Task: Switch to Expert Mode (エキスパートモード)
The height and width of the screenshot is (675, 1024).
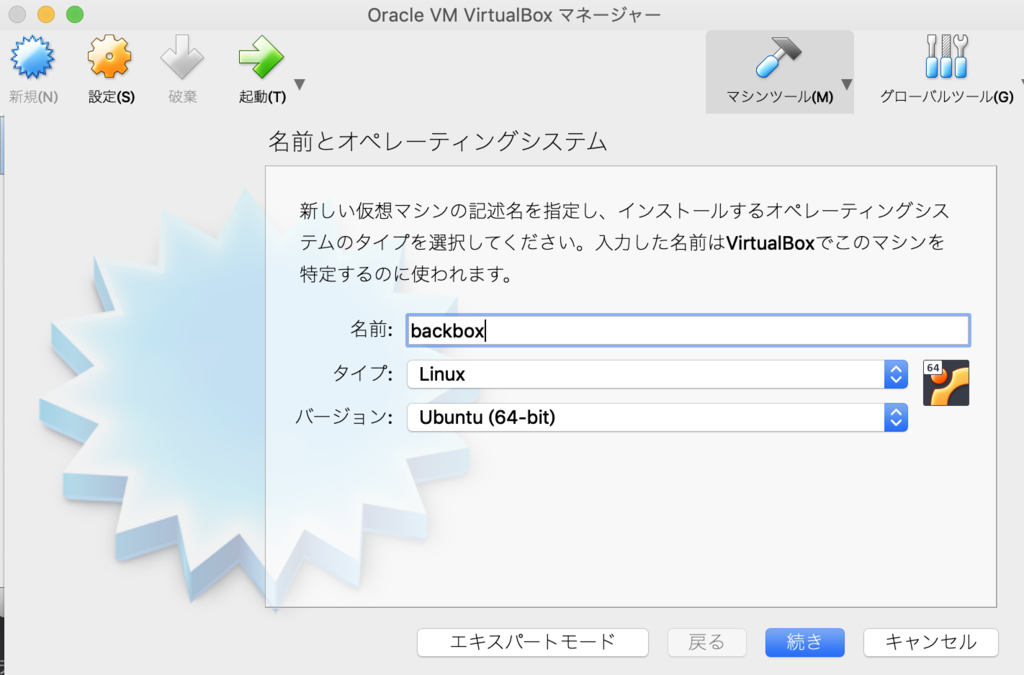Action: [x=532, y=642]
